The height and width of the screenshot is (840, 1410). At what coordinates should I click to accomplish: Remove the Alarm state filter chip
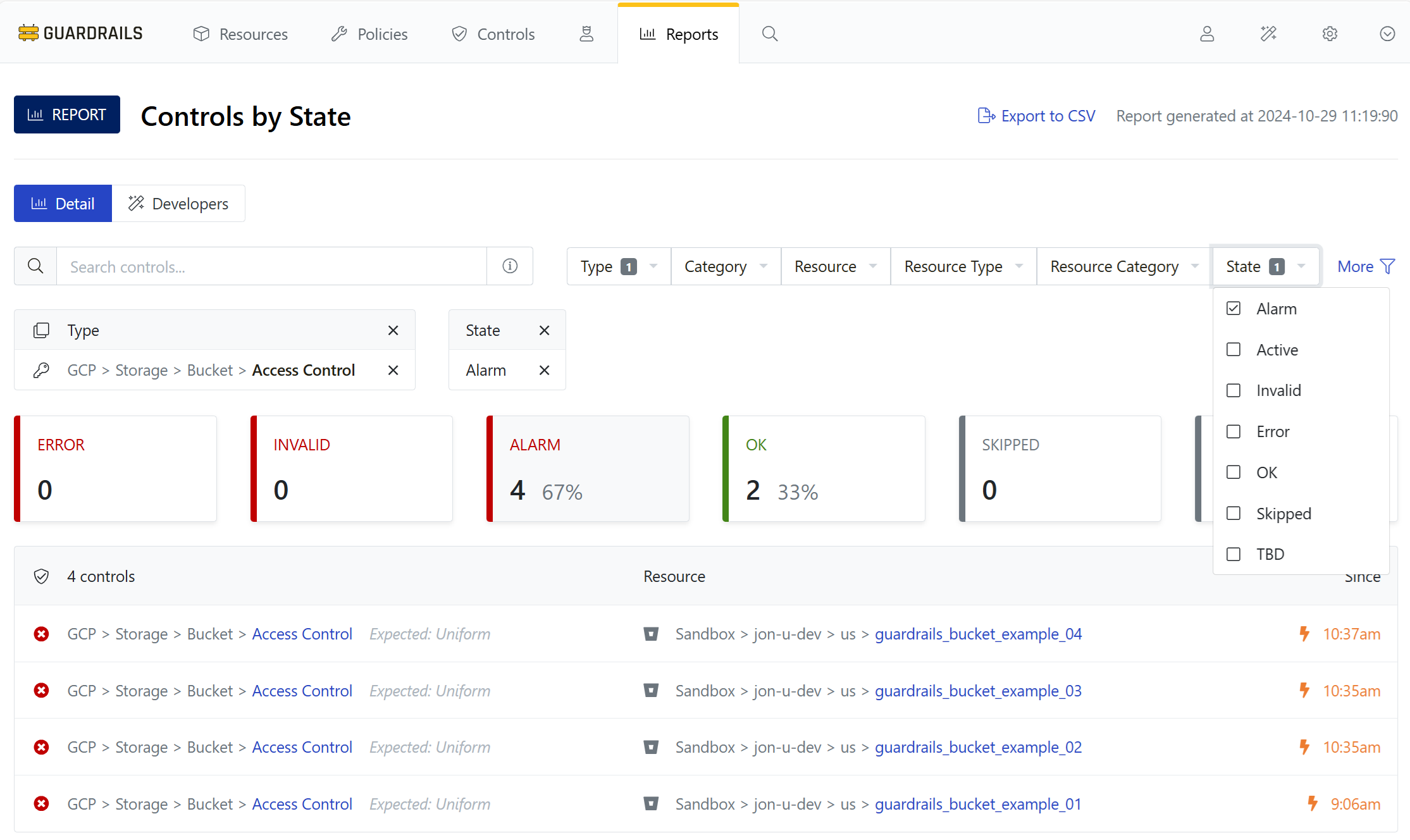pyautogui.click(x=544, y=370)
